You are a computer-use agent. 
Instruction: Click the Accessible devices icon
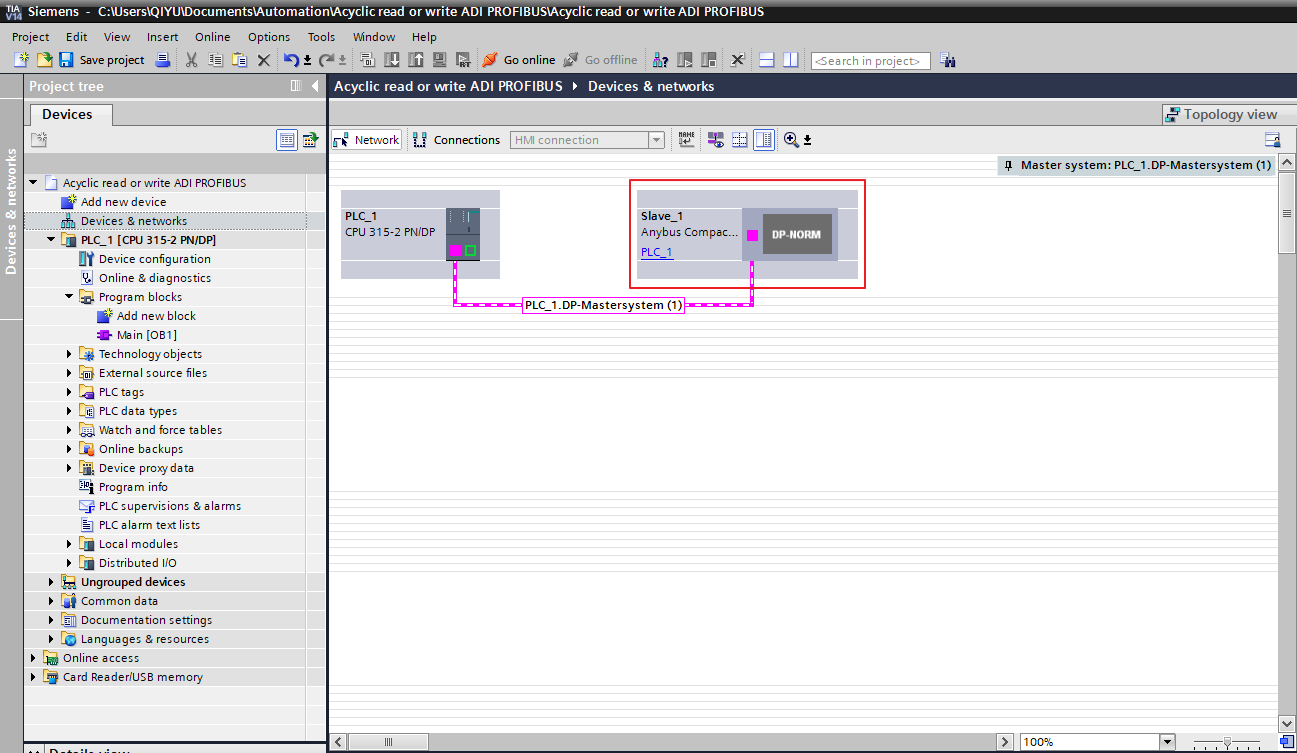[661, 60]
